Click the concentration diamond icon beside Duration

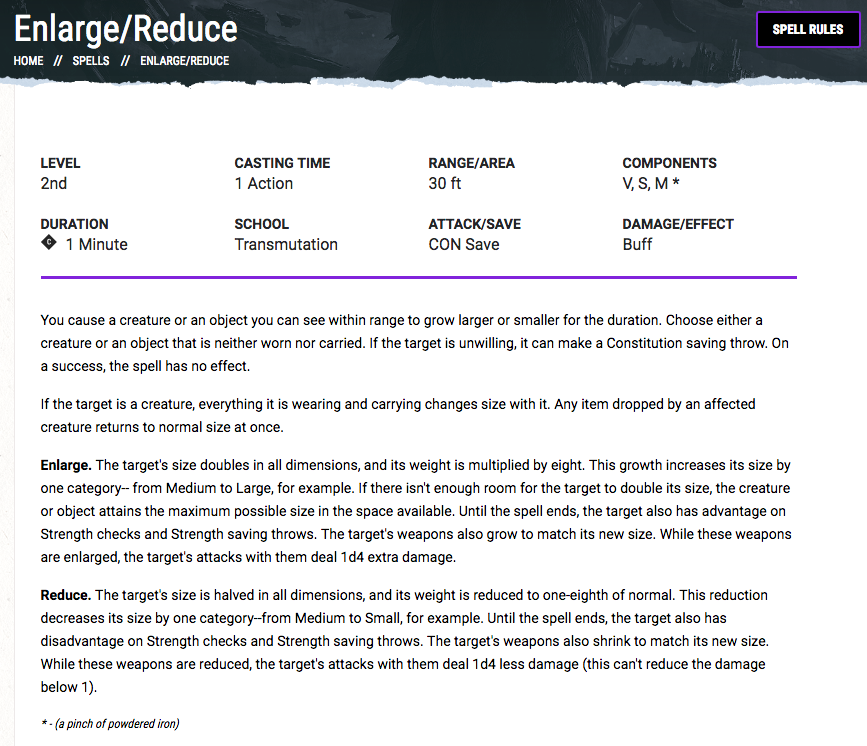[49, 243]
